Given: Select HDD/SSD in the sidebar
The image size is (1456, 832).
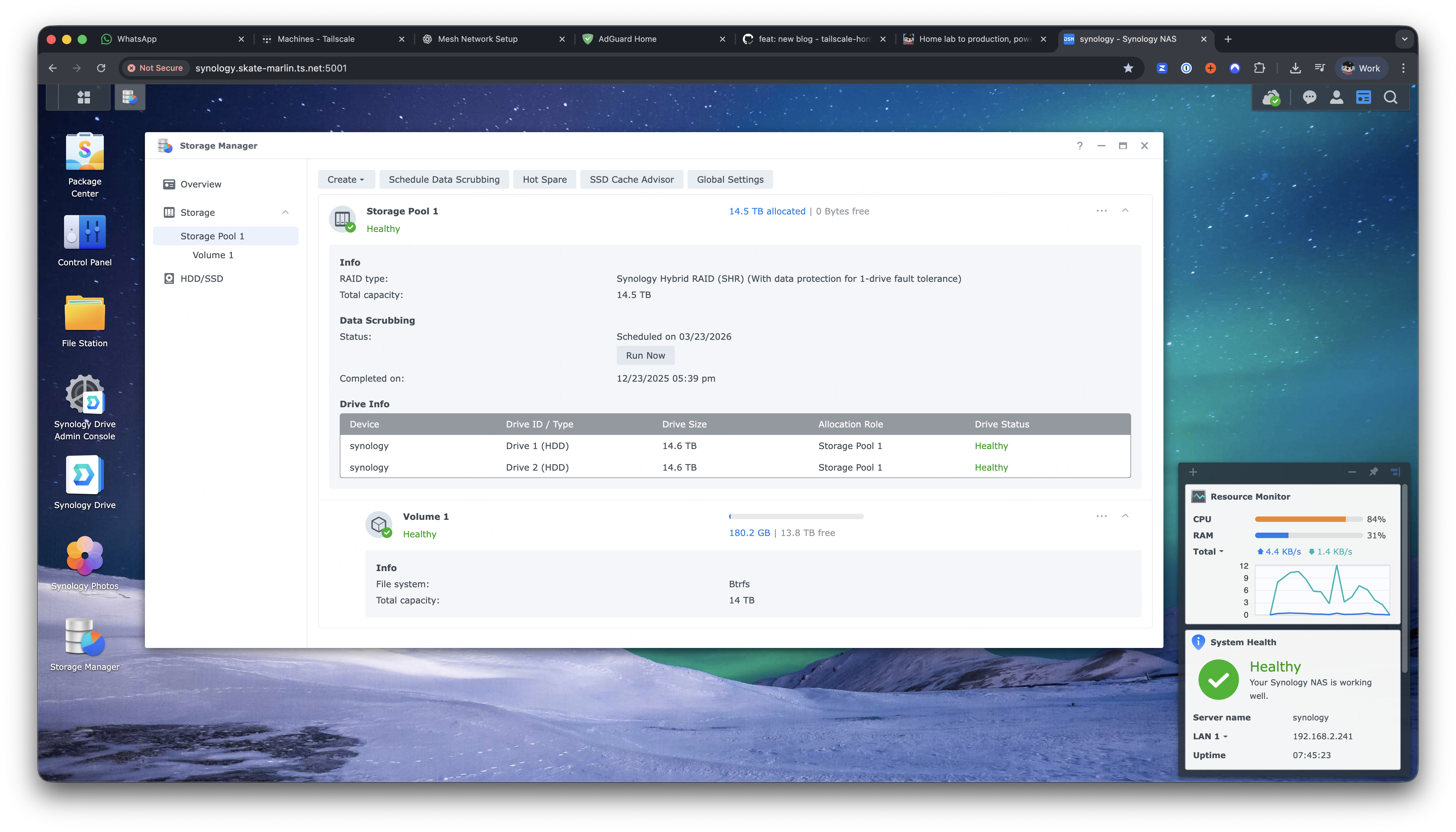Looking at the screenshot, I should pos(202,279).
